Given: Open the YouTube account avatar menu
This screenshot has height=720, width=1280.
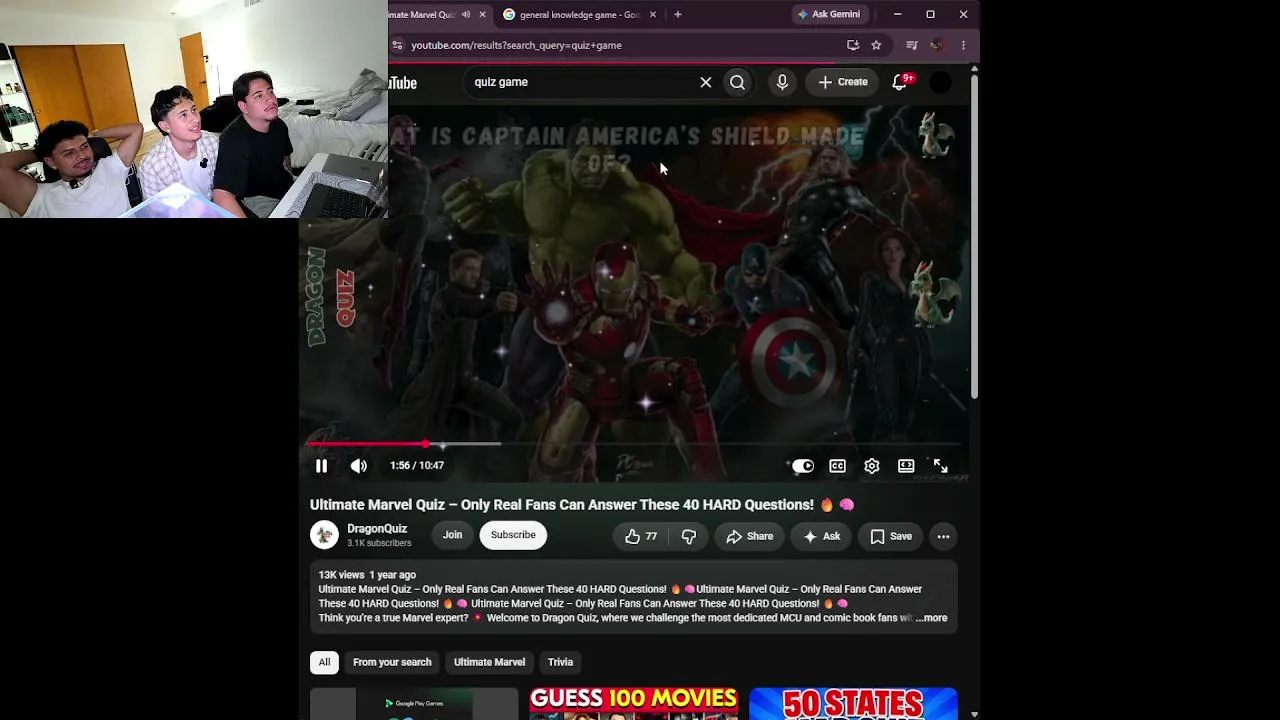Looking at the screenshot, I should (x=941, y=82).
